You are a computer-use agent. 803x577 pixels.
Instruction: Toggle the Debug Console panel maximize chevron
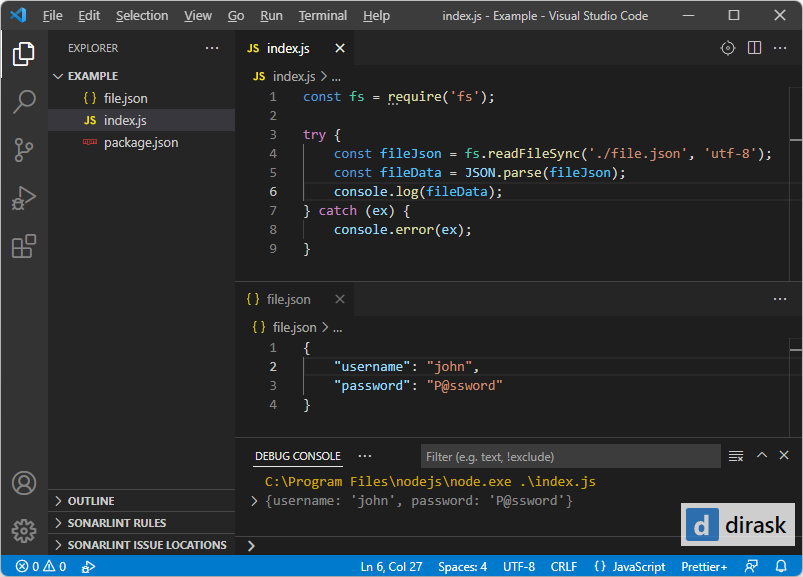[x=761, y=455]
